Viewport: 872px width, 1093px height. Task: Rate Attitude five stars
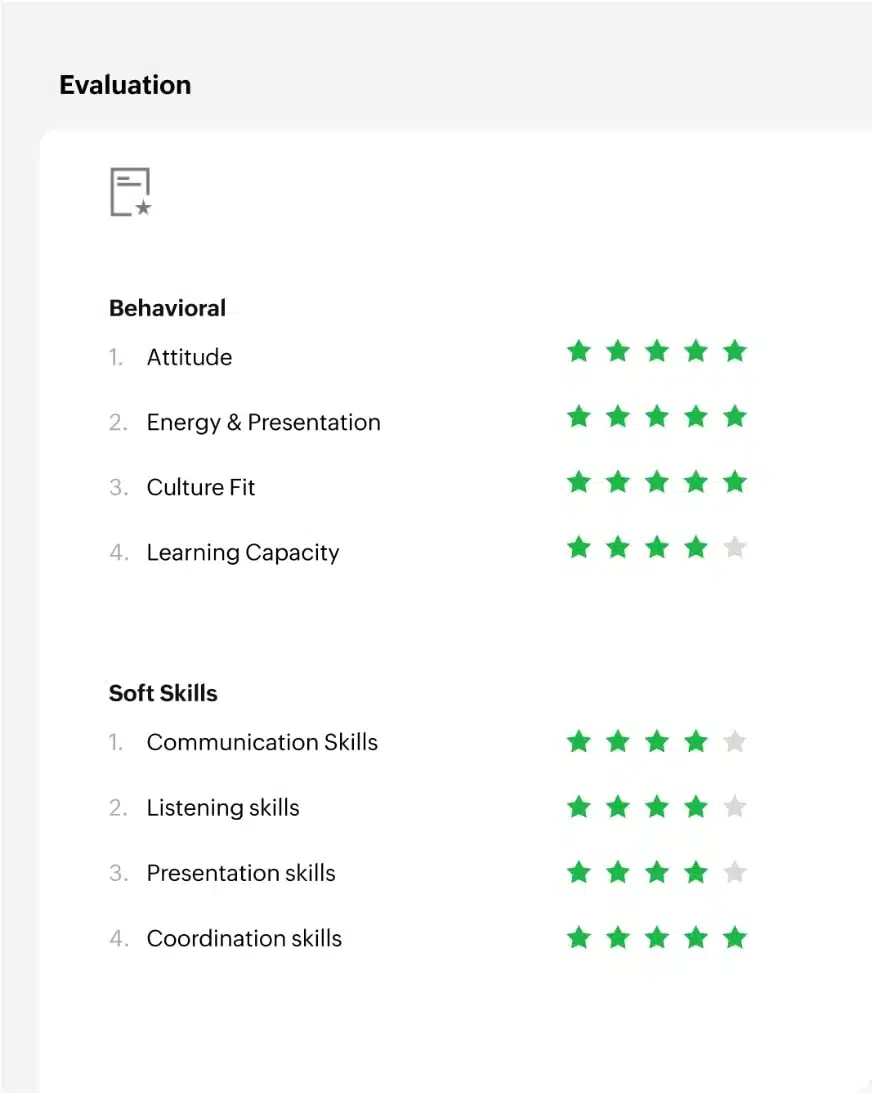(735, 351)
